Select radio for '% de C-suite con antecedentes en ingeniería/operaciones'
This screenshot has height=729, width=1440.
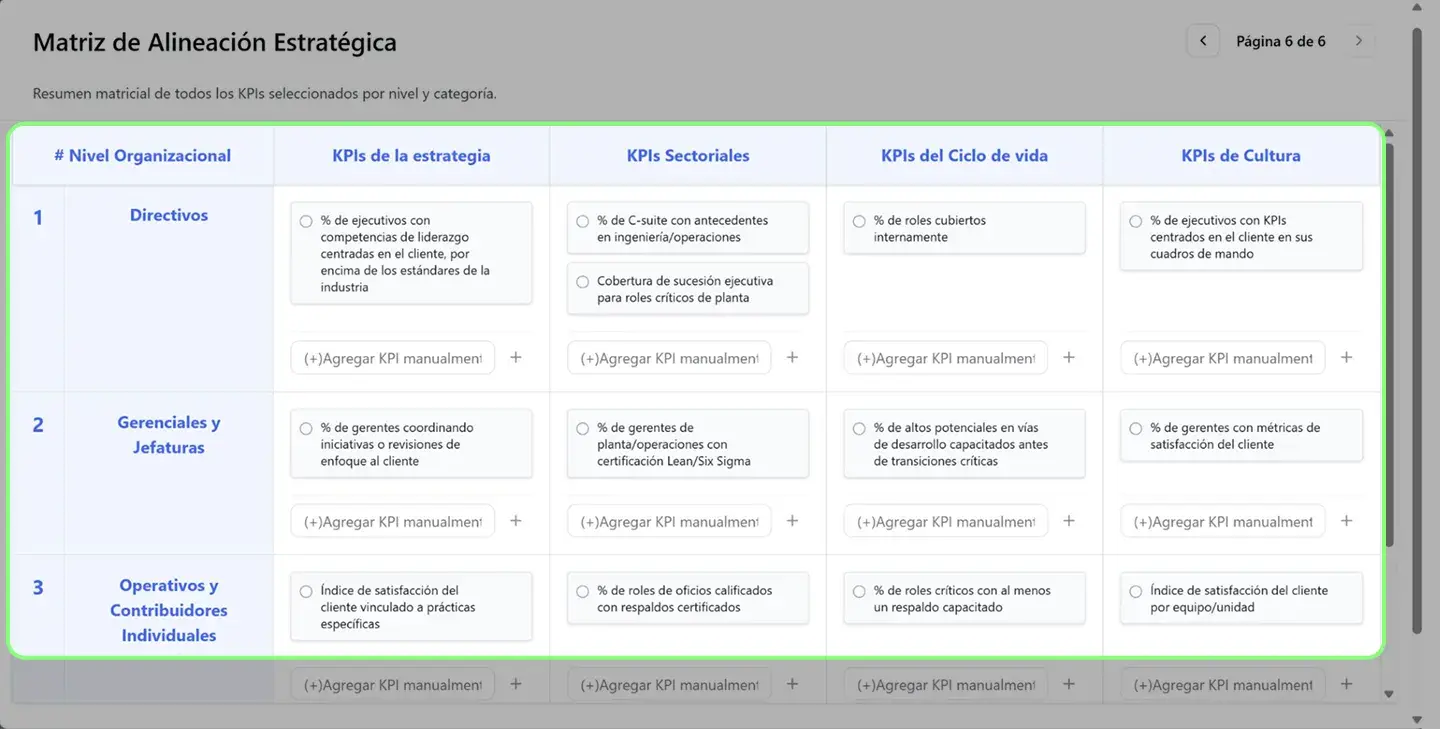pyautogui.click(x=583, y=221)
